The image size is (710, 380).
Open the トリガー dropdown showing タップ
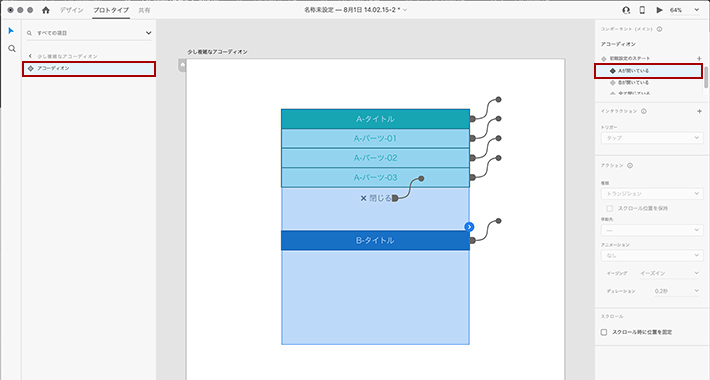(652, 138)
